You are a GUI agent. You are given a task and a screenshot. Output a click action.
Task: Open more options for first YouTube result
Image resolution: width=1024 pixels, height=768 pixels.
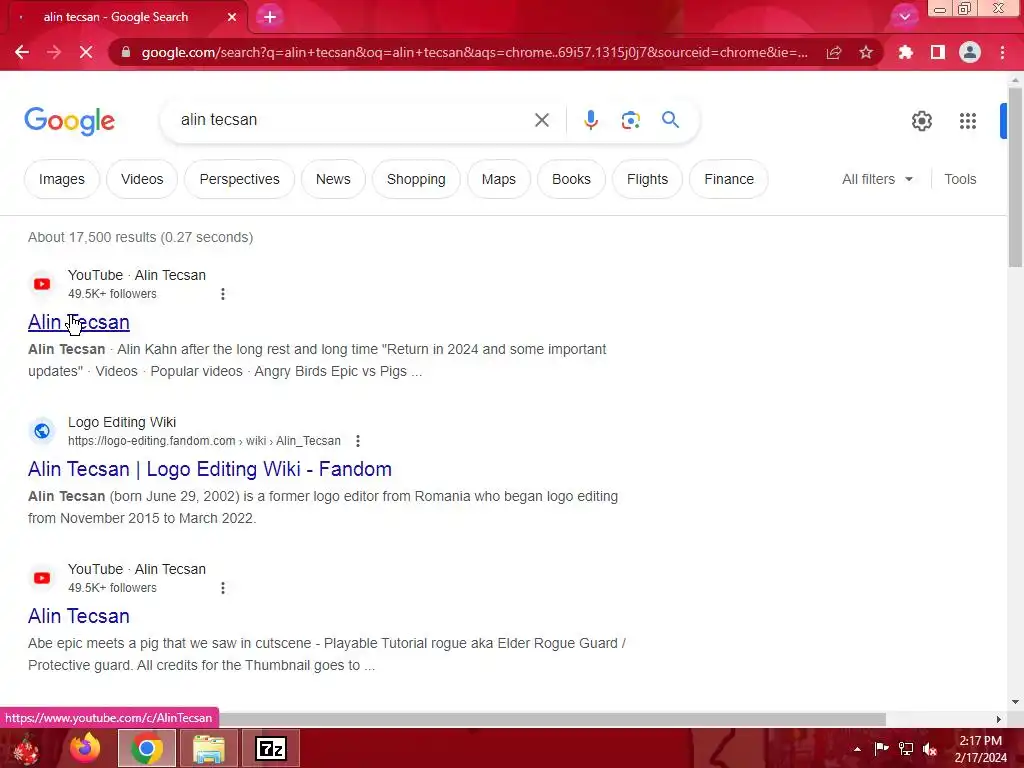pos(223,294)
